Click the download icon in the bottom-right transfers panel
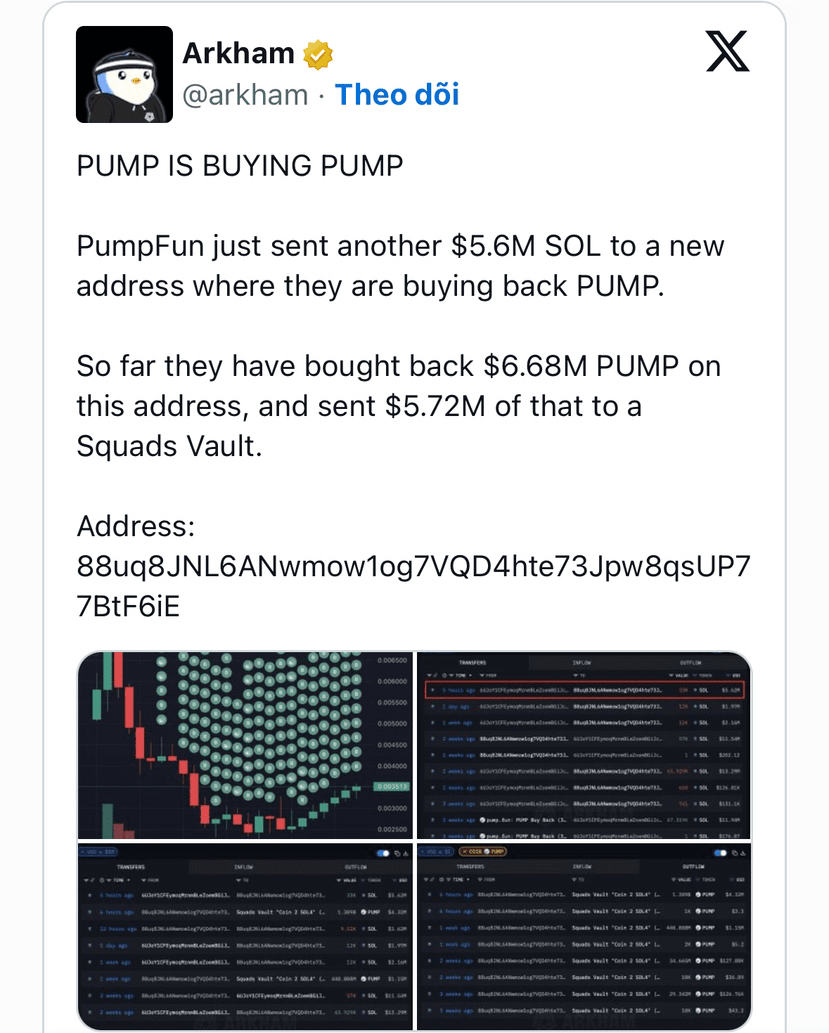This screenshot has height=1033, width=829. click(743, 853)
